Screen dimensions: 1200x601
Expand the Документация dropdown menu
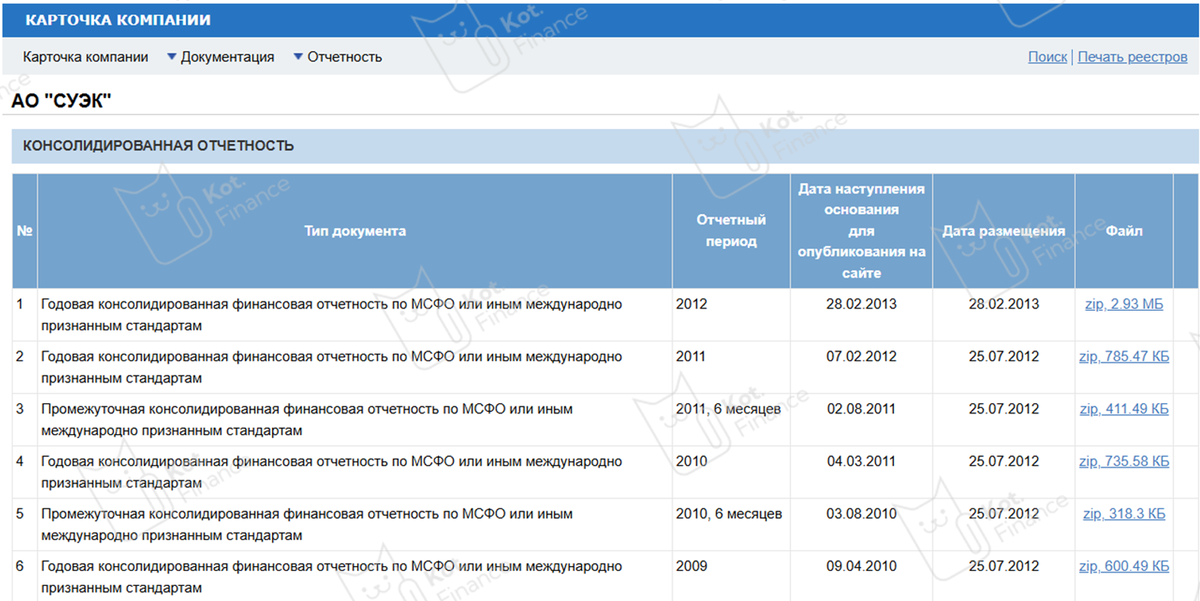coord(220,57)
